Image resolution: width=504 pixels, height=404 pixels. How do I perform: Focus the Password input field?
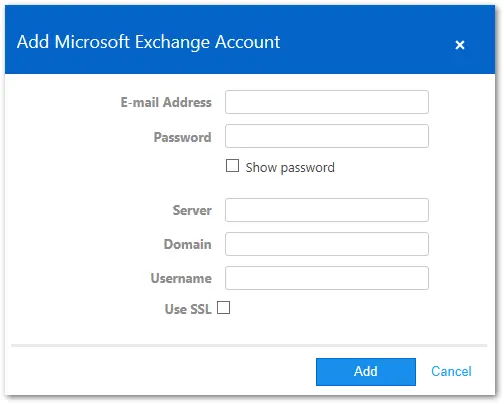(x=327, y=136)
